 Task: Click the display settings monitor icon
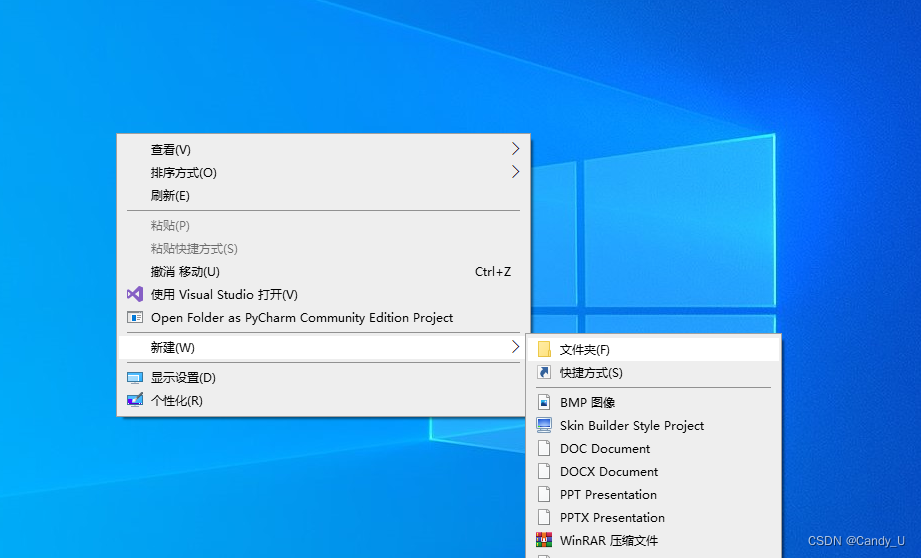[x=135, y=378]
